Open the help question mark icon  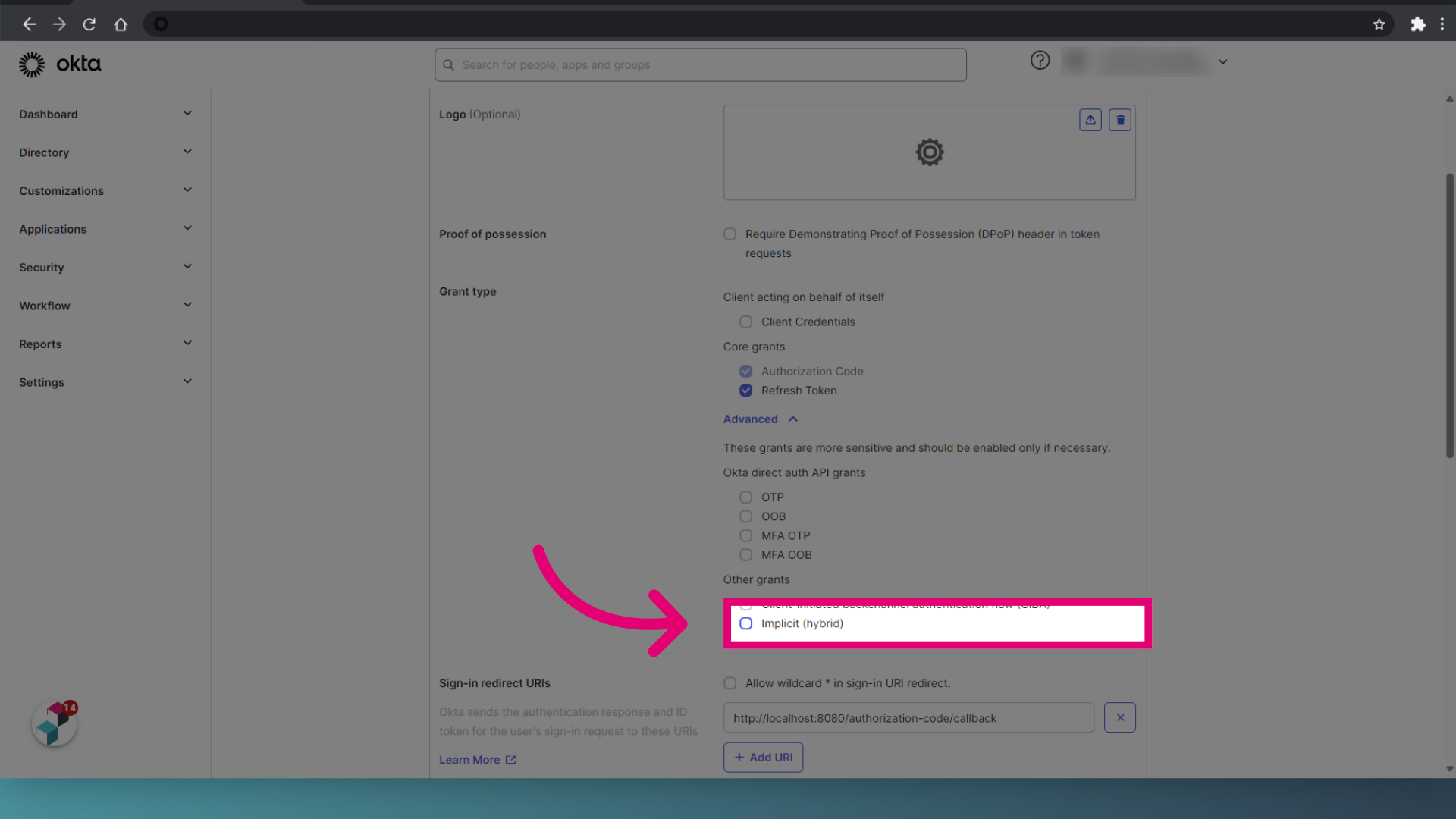(x=1040, y=61)
